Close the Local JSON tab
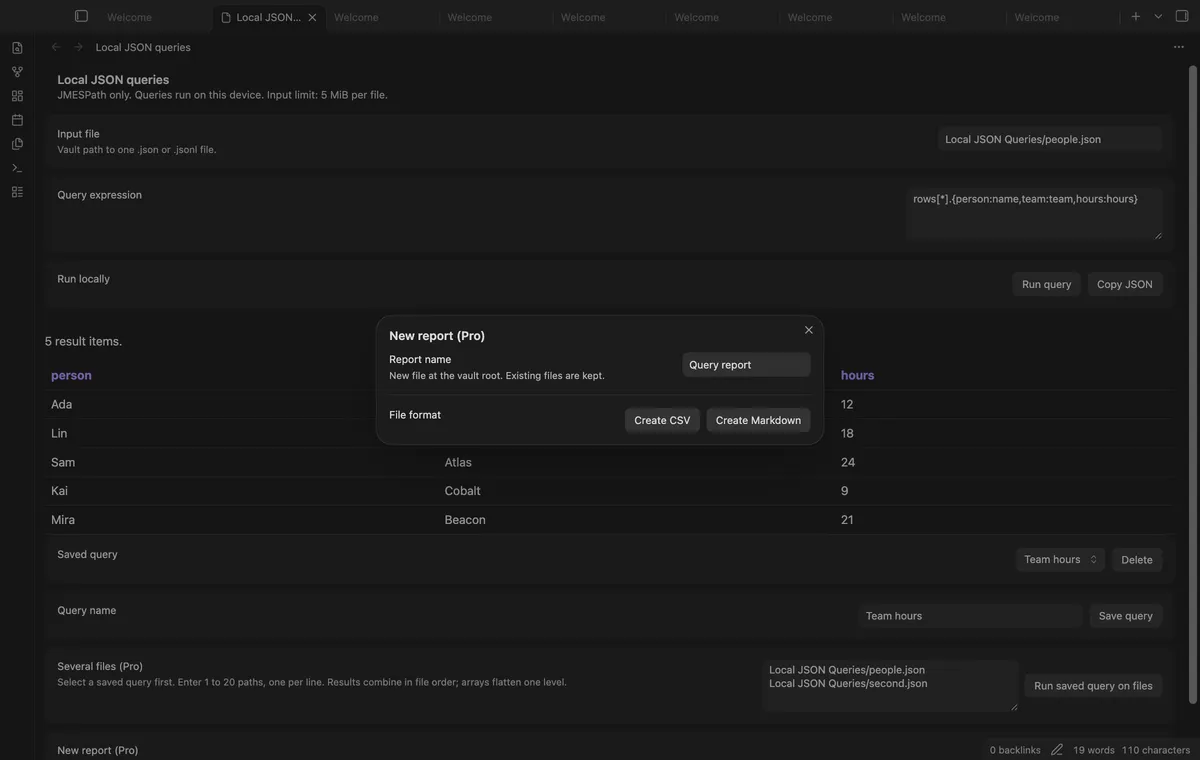The image size is (1200, 760). tap(312, 17)
